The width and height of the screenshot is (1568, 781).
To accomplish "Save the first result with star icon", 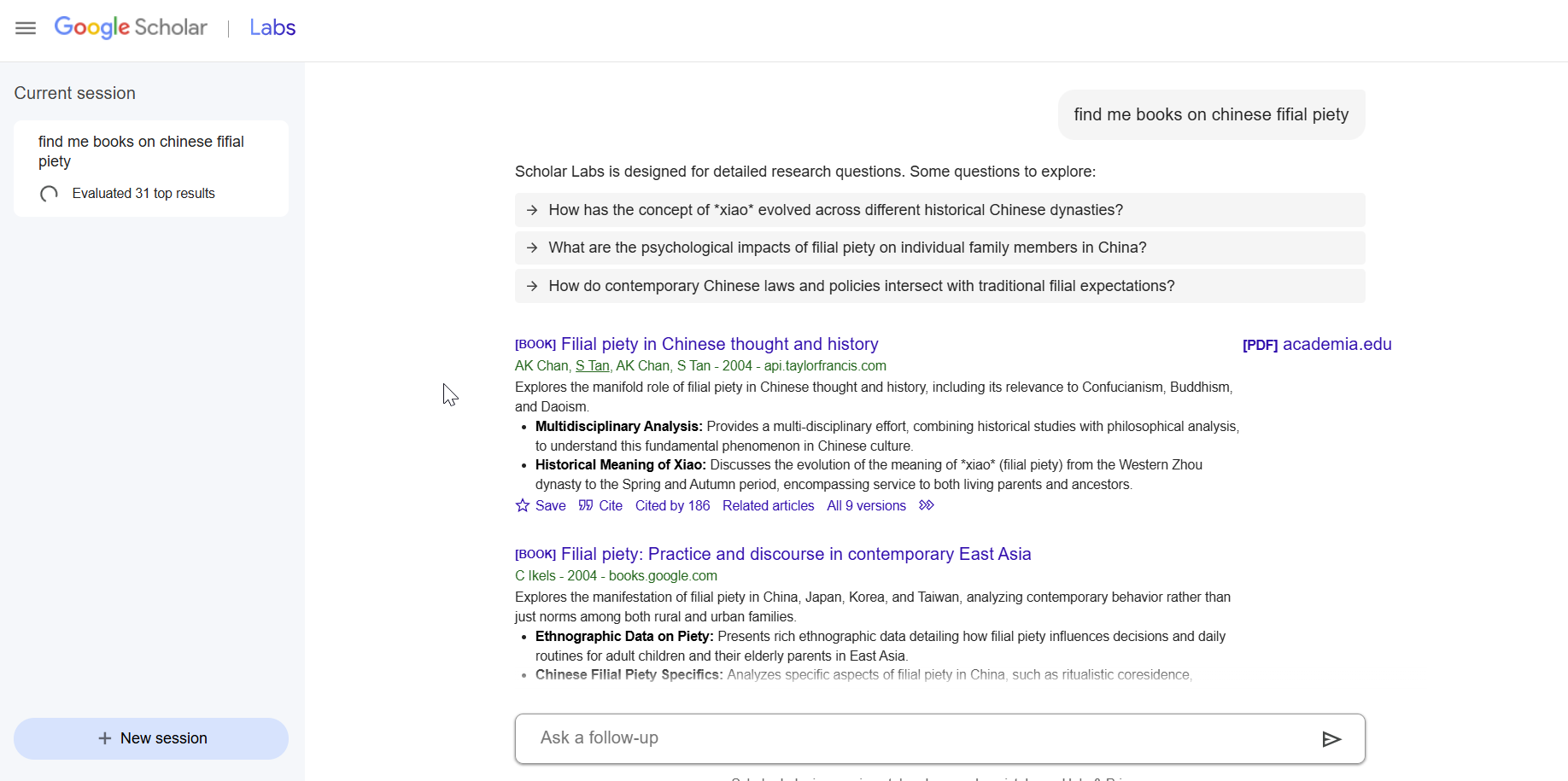I will [541, 505].
